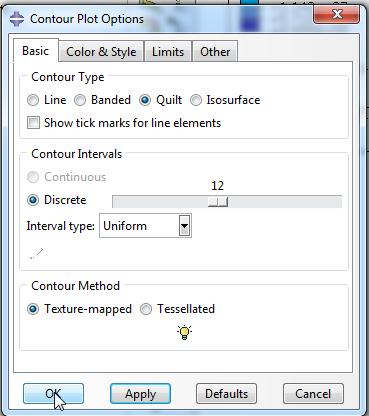Open the Color & Style tab
The image size is (369, 416).
(x=101, y=52)
